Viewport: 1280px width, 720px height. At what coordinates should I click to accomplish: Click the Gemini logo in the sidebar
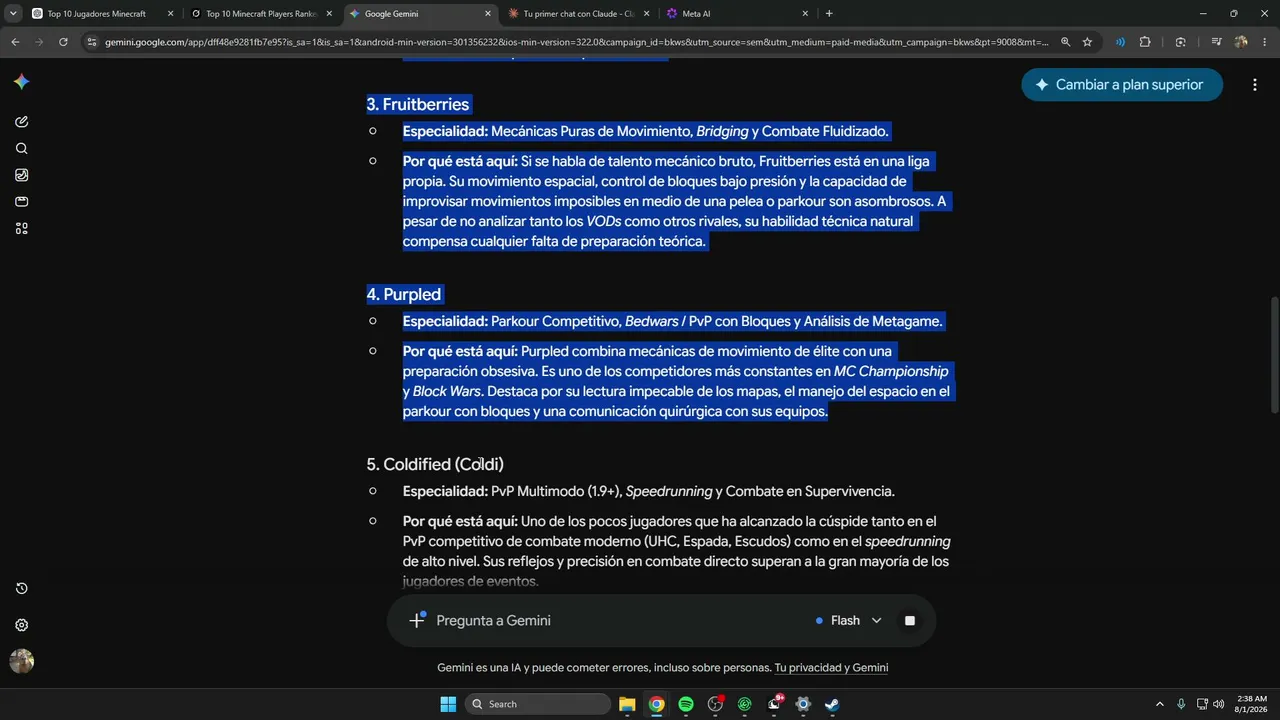[21, 82]
